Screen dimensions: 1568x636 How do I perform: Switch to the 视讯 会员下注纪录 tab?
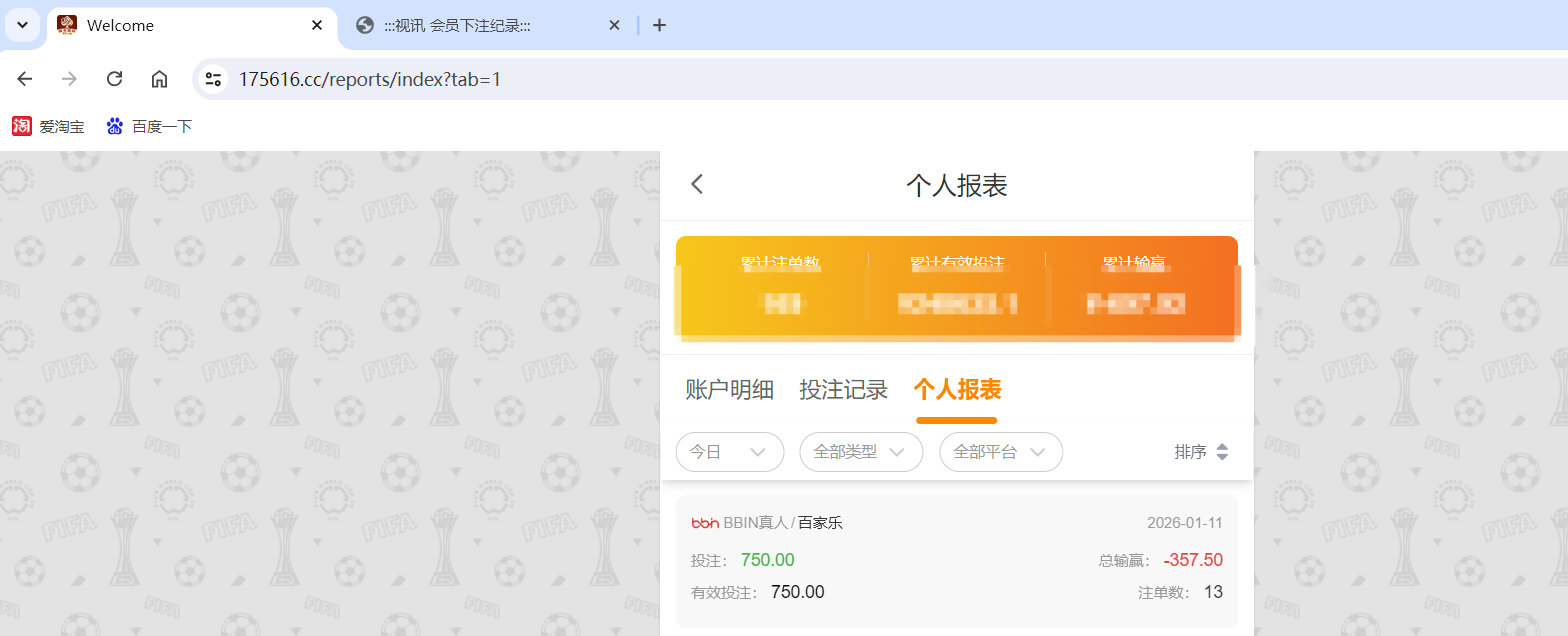coord(490,25)
